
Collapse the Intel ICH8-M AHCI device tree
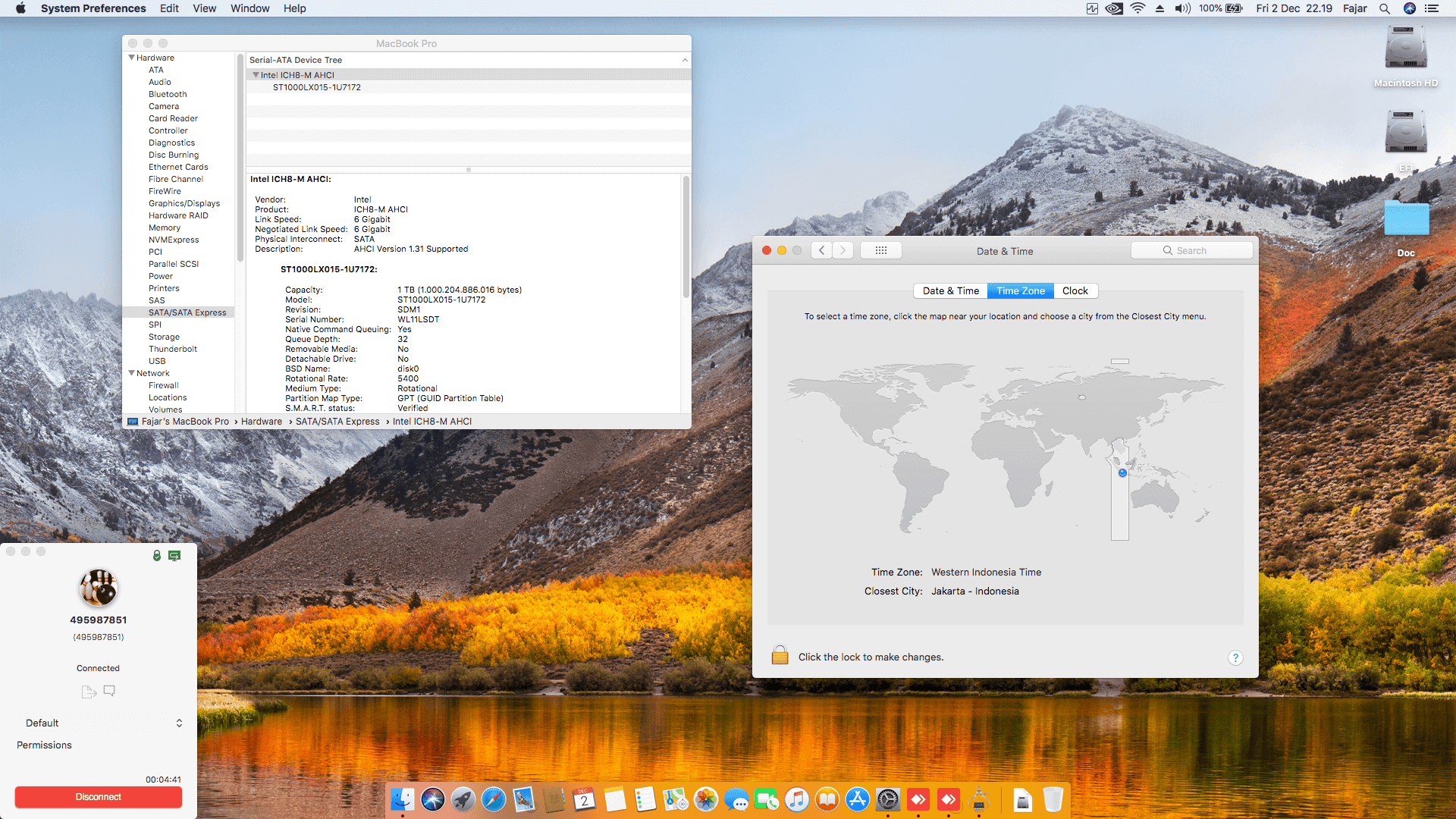[256, 75]
